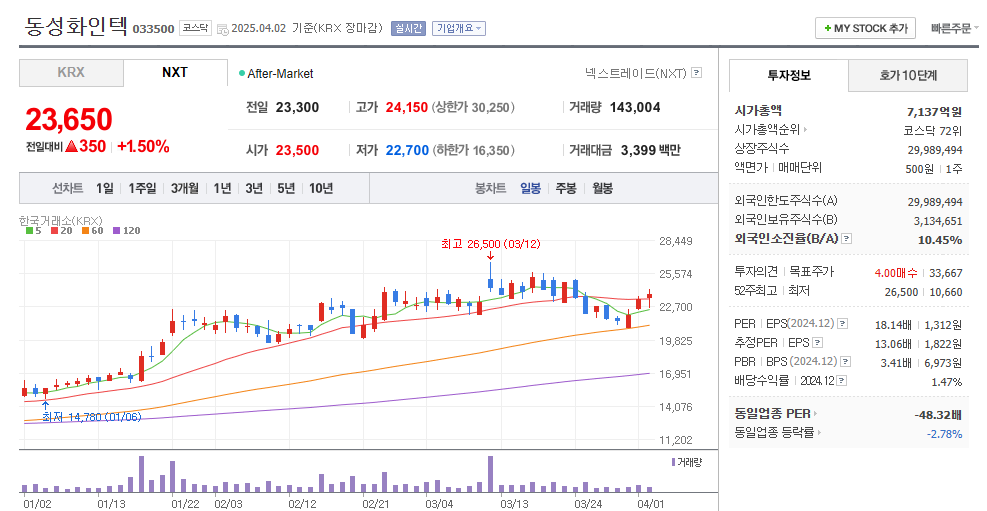Expand the 빠른주문 dropdown arrow

pos(976,28)
